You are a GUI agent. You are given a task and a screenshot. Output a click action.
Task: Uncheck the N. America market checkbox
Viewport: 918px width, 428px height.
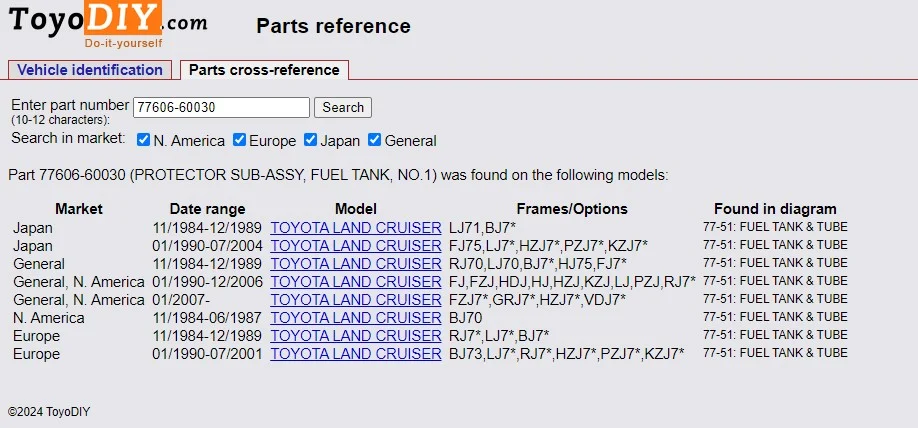point(144,140)
